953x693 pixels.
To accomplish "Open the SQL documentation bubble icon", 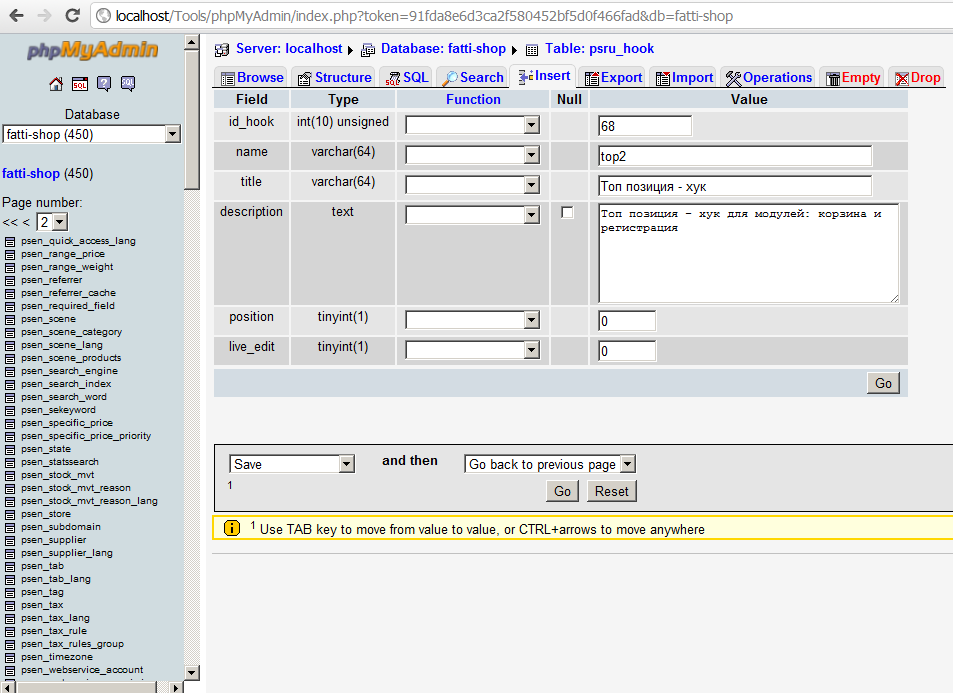I will click(x=128, y=84).
